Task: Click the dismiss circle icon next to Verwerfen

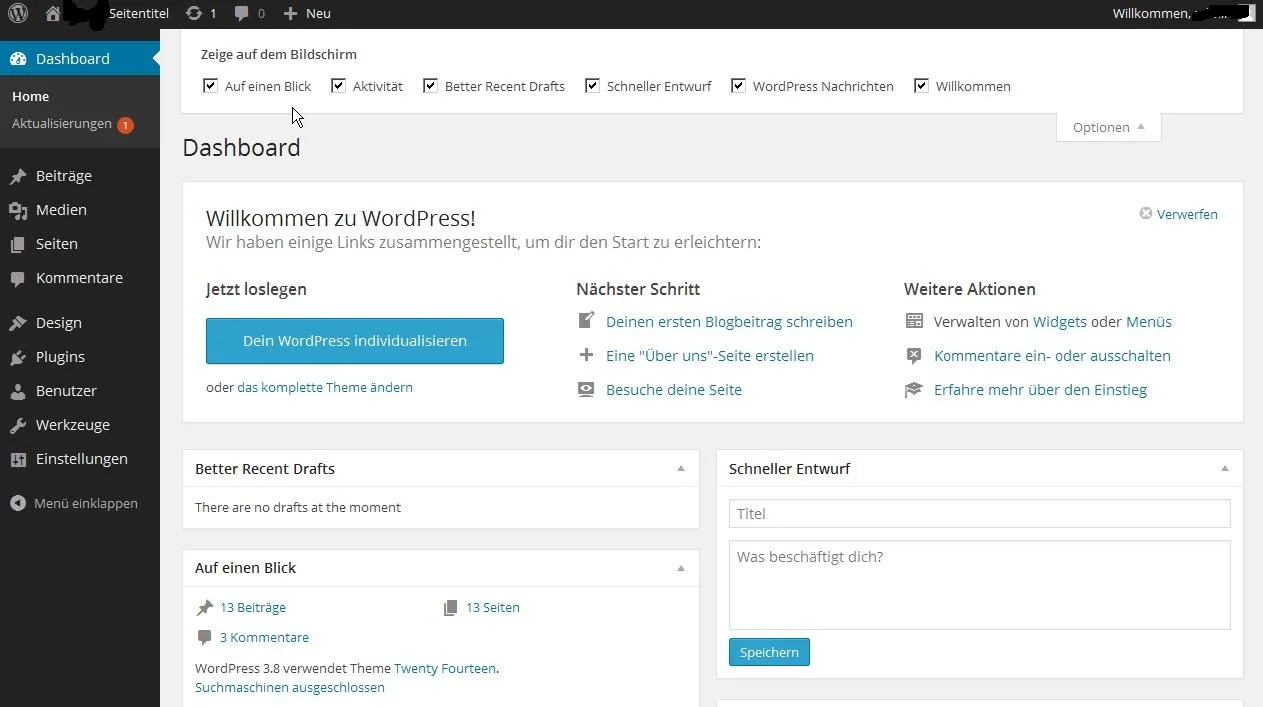Action: [1146, 213]
